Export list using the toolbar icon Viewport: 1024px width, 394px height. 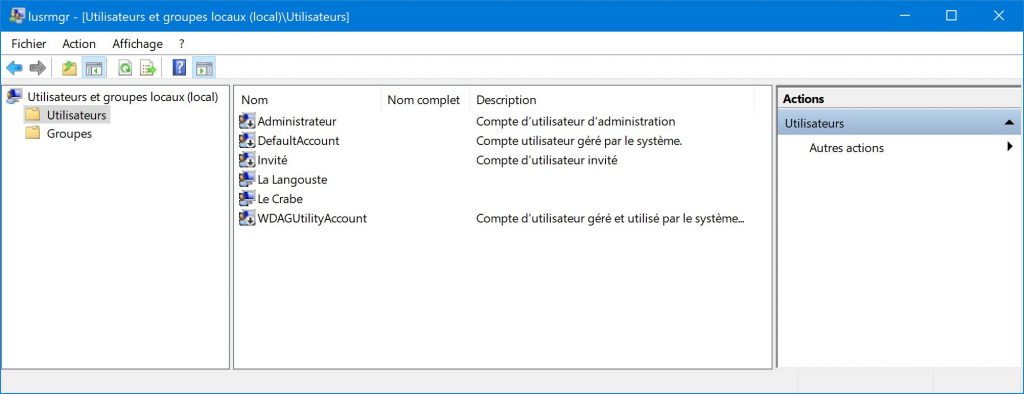pyautogui.click(x=148, y=68)
